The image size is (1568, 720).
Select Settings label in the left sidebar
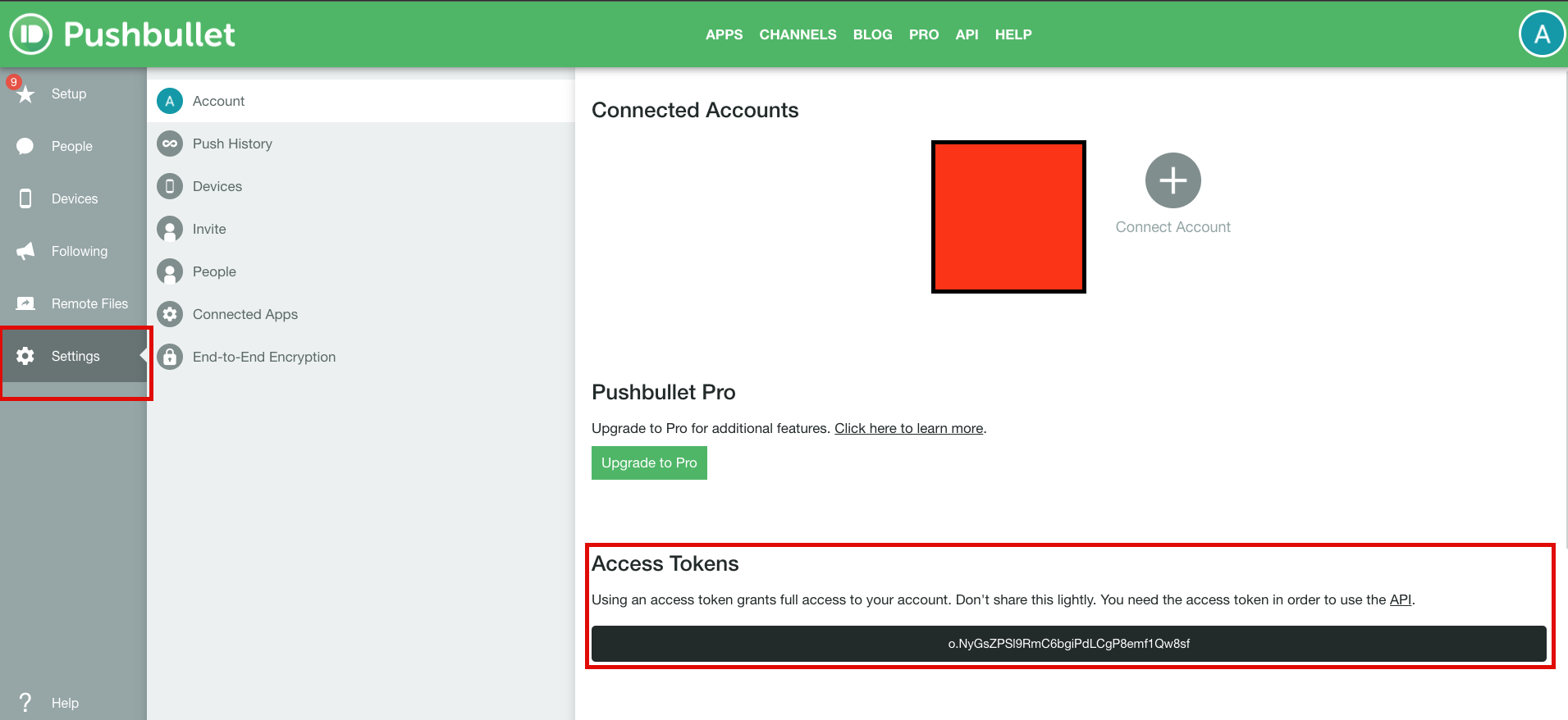[75, 356]
